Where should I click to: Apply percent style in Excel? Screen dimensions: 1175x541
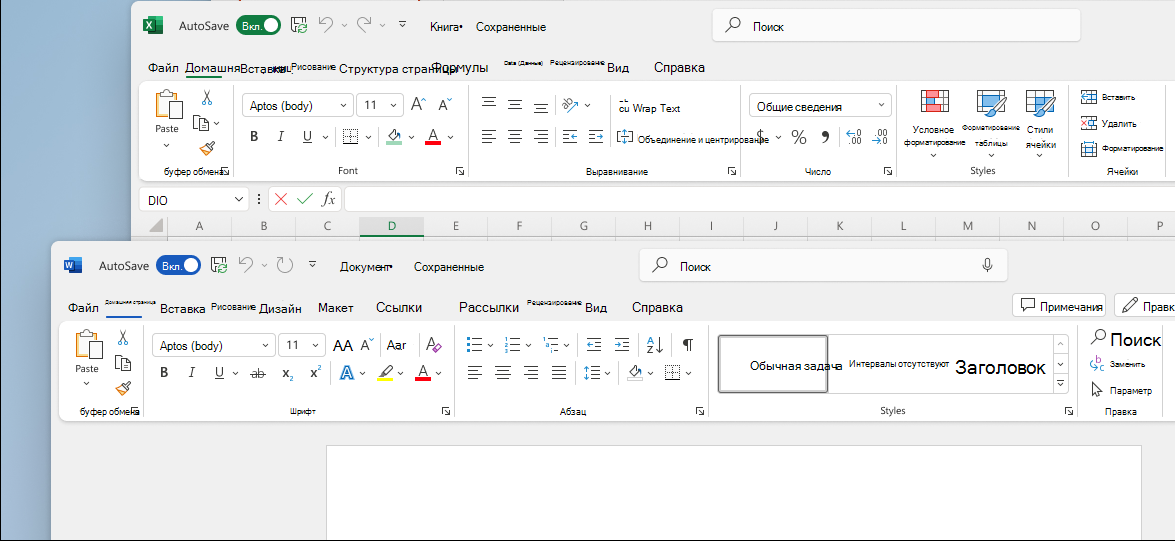(x=800, y=137)
